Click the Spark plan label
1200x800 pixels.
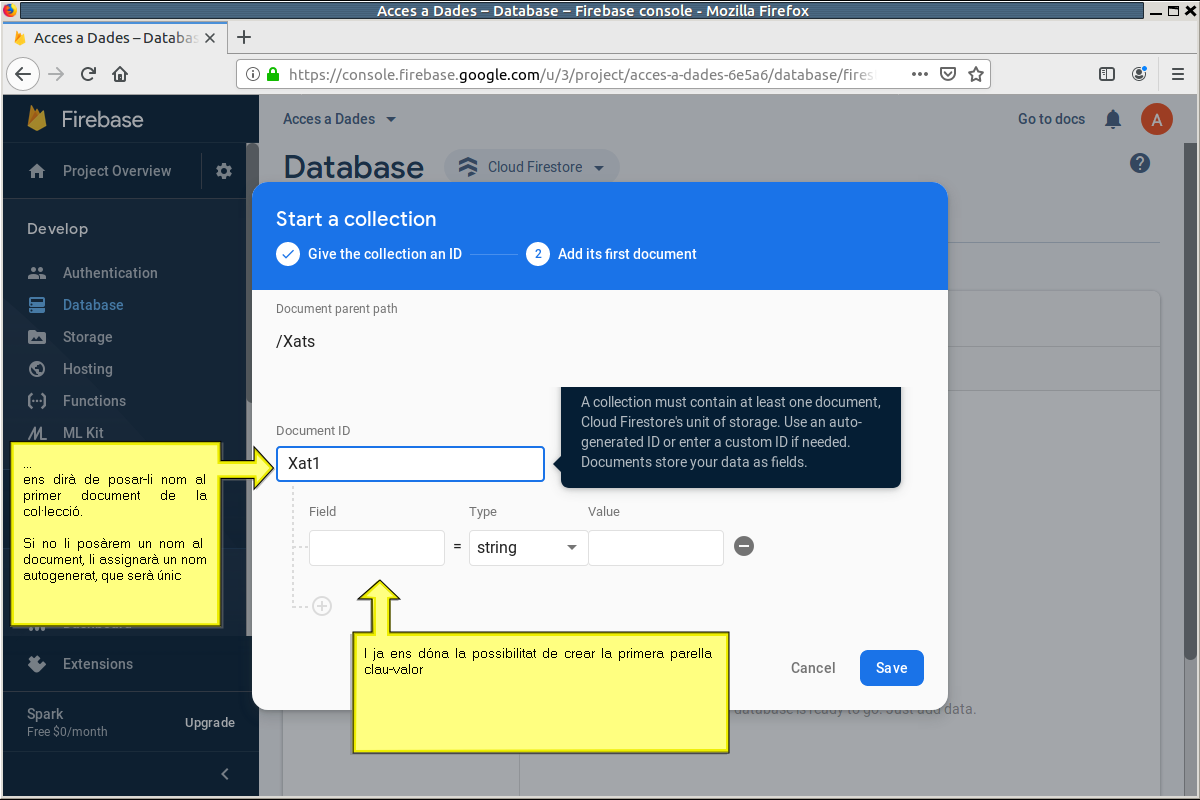[45, 714]
